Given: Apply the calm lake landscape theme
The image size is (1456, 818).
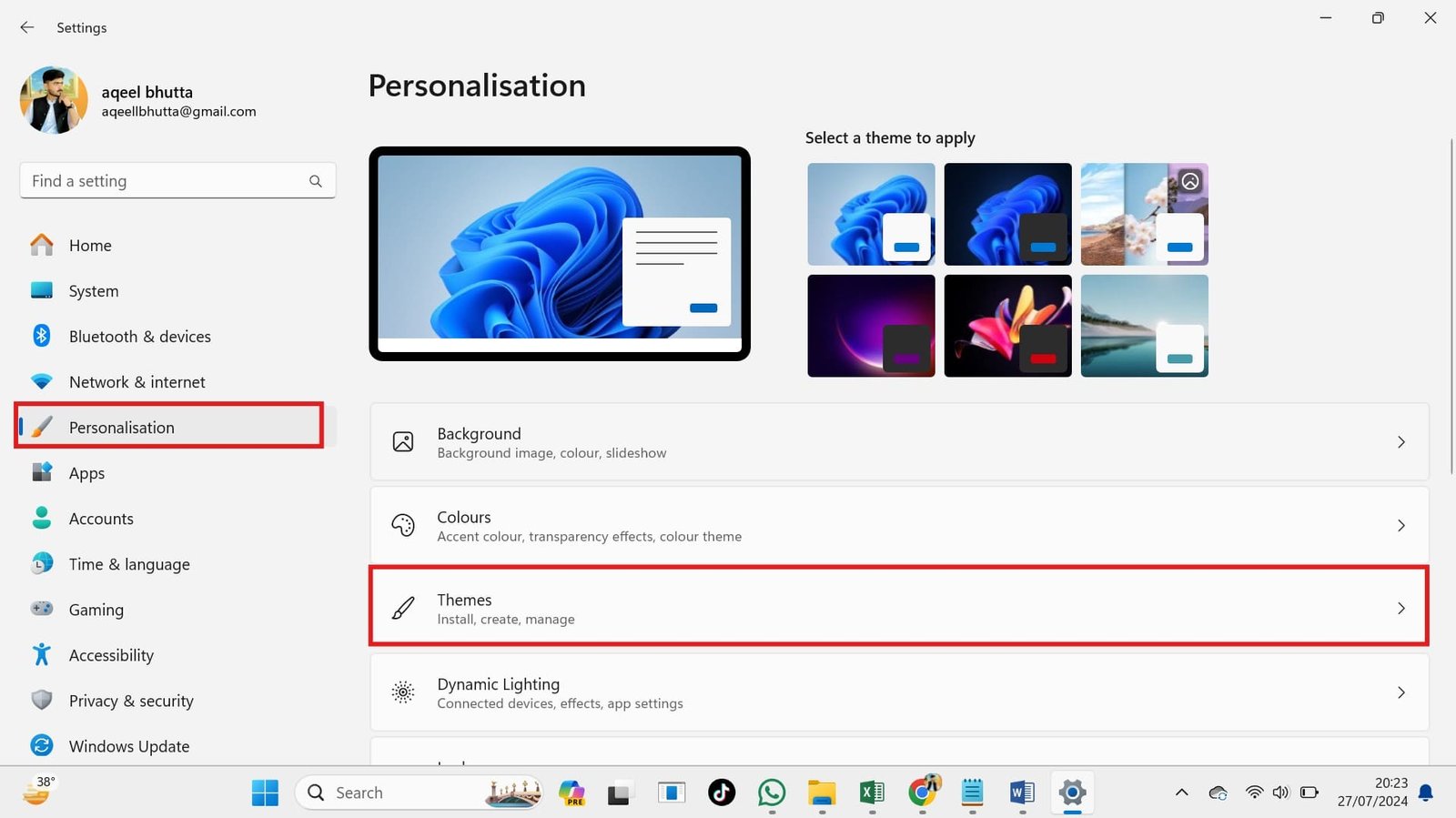Looking at the screenshot, I should click(1144, 326).
